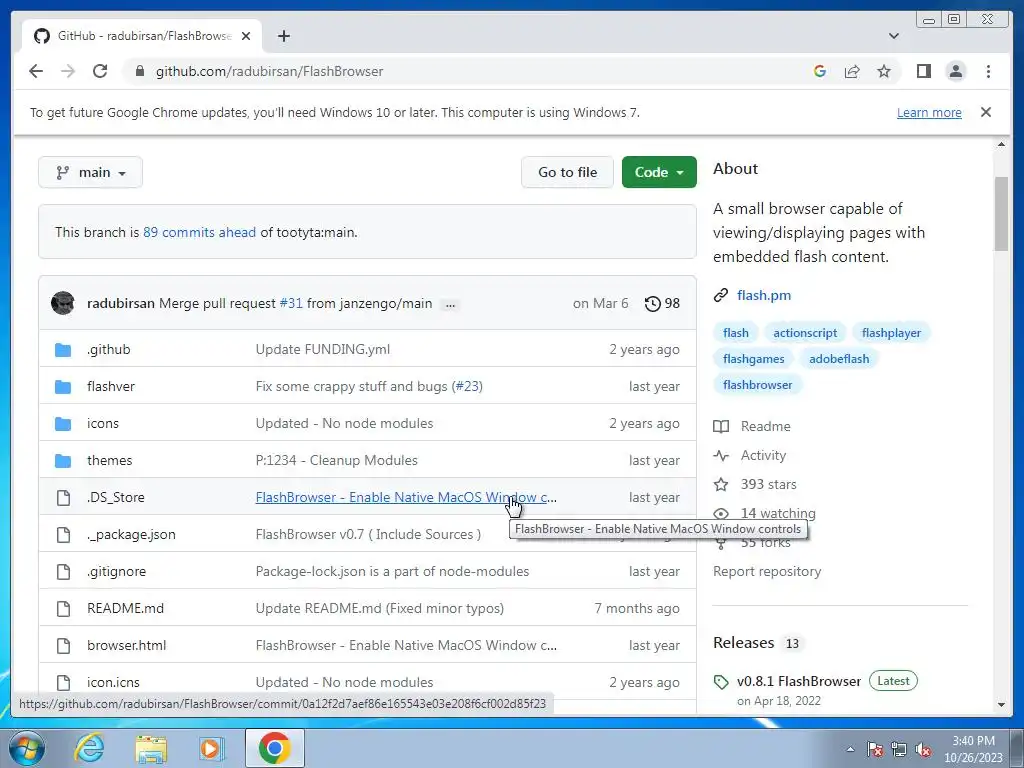Click the forward navigation arrow
1024x768 pixels.
pyautogui.click(x=68, y=71)
